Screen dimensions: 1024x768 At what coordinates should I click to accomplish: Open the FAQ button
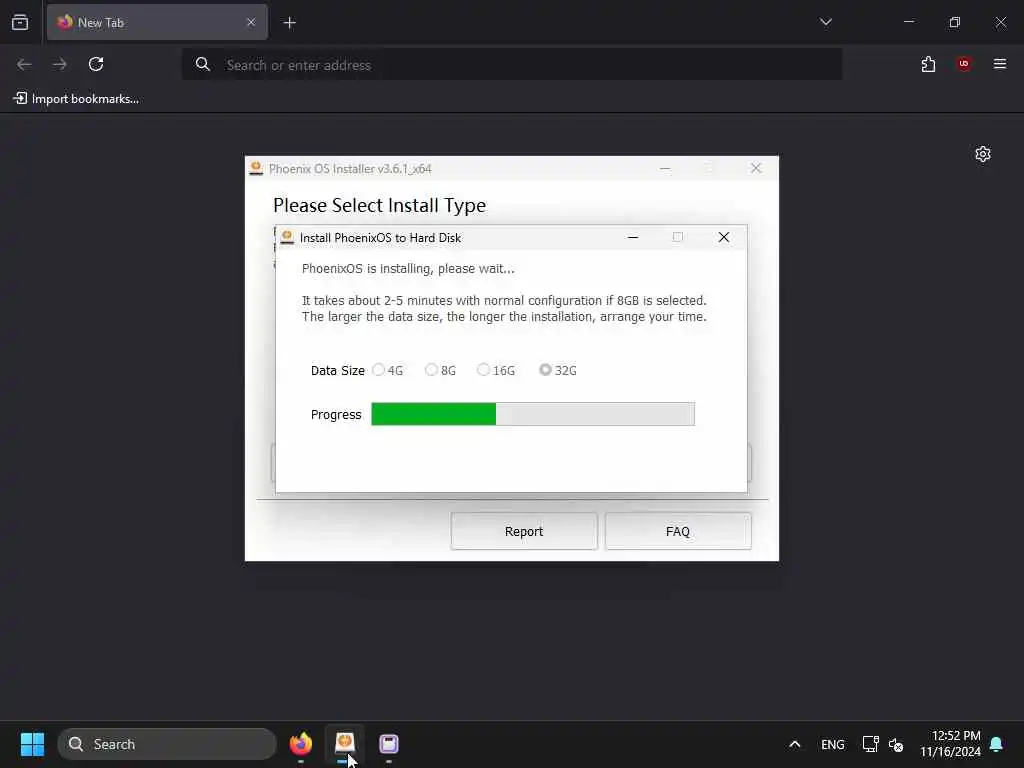point(678,531)
